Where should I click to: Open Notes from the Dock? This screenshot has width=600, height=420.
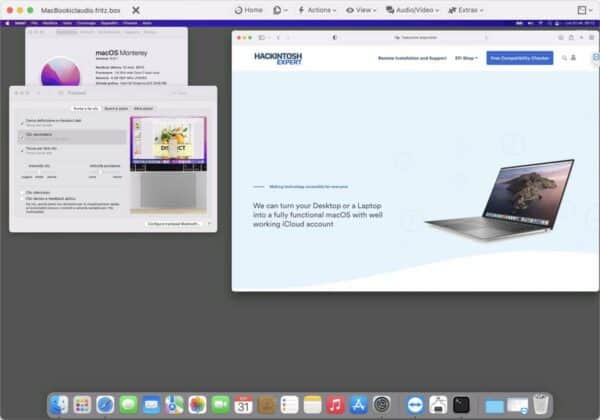click(x=312, y=405)
